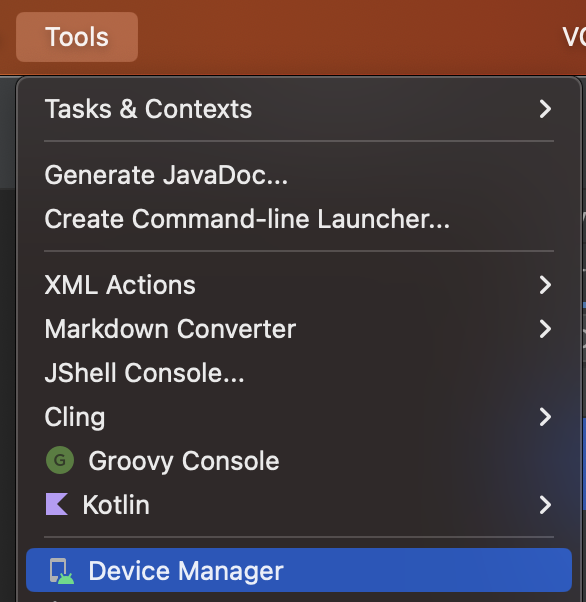Expand the Markdown Converter submenu chevron

[x=545, y=329]
